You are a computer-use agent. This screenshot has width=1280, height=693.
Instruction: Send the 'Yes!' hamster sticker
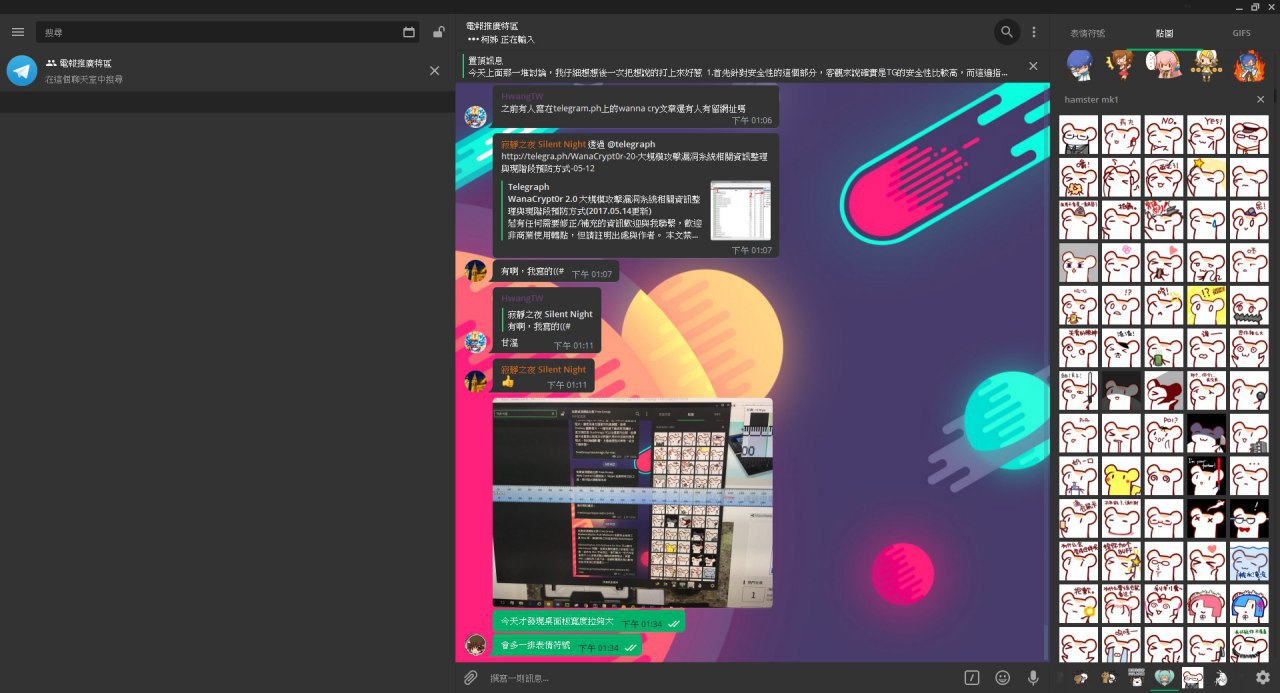pos(1206,134)
